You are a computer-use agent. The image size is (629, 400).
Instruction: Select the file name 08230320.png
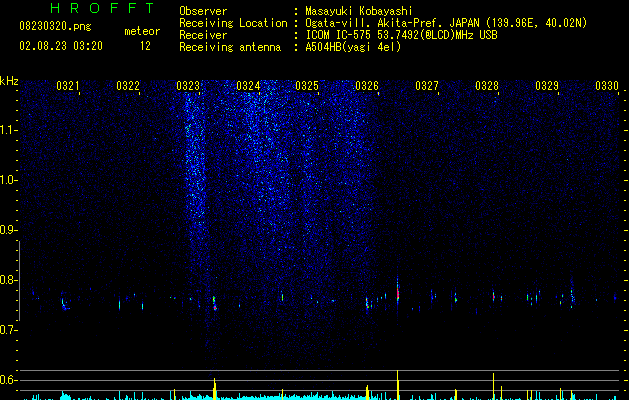tap(55, 26)
